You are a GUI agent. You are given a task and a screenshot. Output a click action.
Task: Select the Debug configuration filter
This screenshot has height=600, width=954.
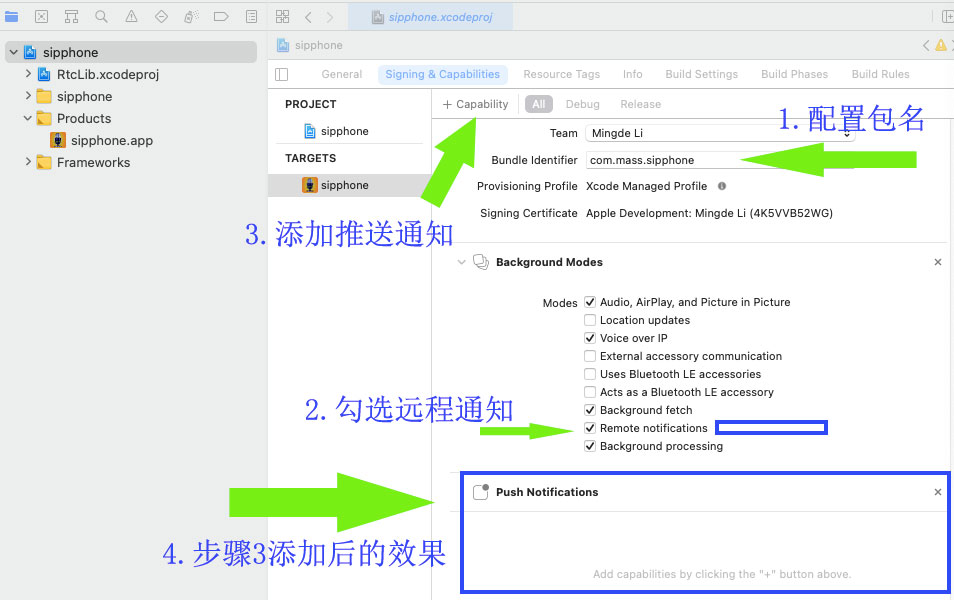click(x=582, y=104)
